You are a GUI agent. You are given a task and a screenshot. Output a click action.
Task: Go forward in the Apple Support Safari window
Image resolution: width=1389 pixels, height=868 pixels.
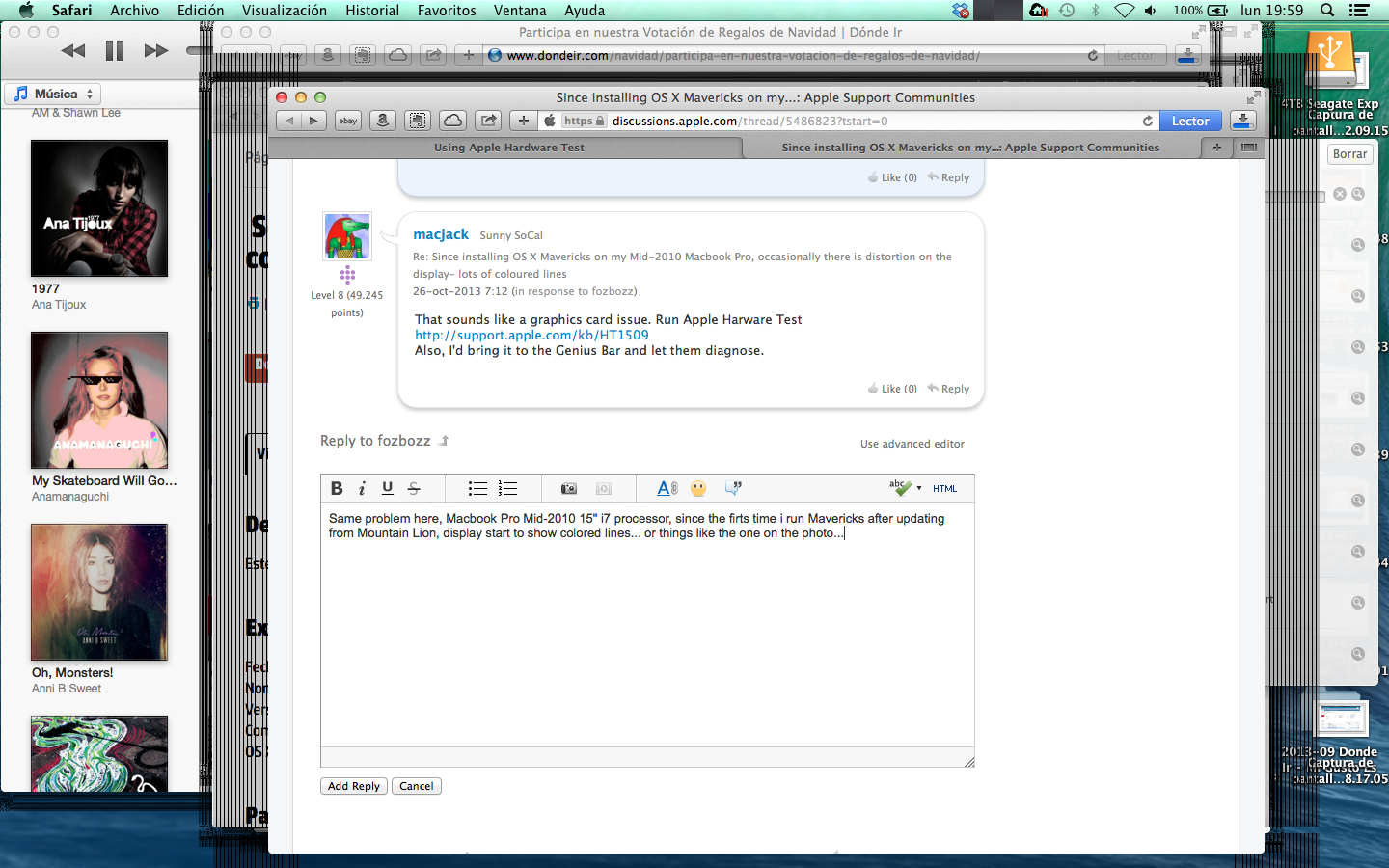(313, 121)
